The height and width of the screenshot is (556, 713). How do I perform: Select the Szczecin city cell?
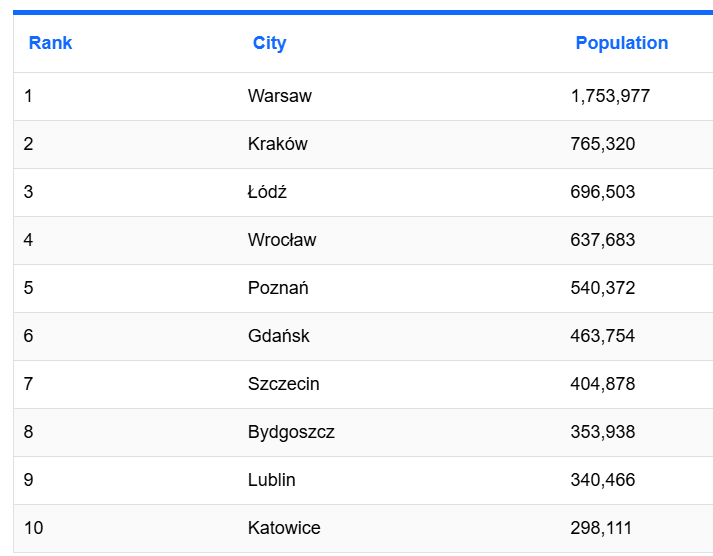[x=284, y=384]
